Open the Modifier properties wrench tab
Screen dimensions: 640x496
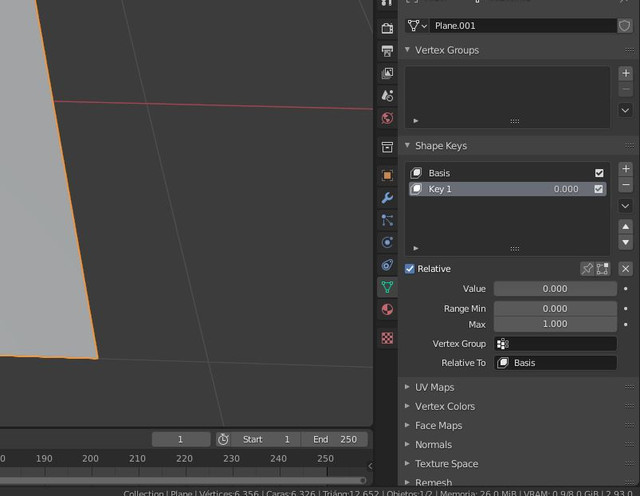[387, 198]
